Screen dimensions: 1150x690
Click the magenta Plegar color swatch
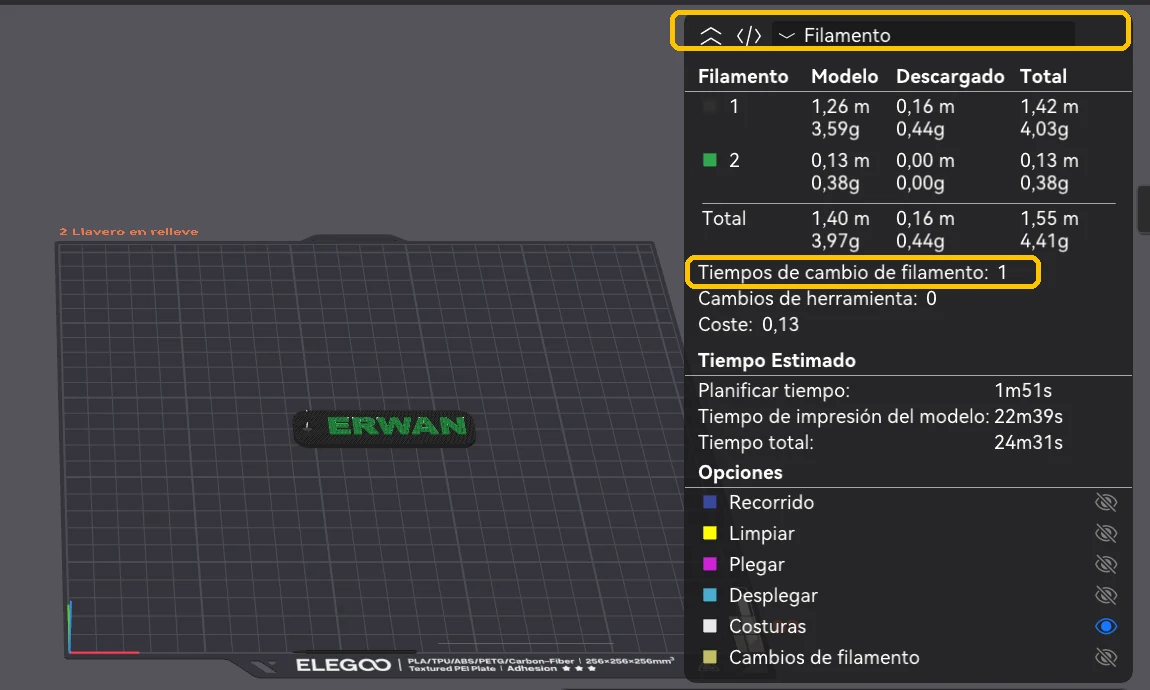[x=709, y=564]
